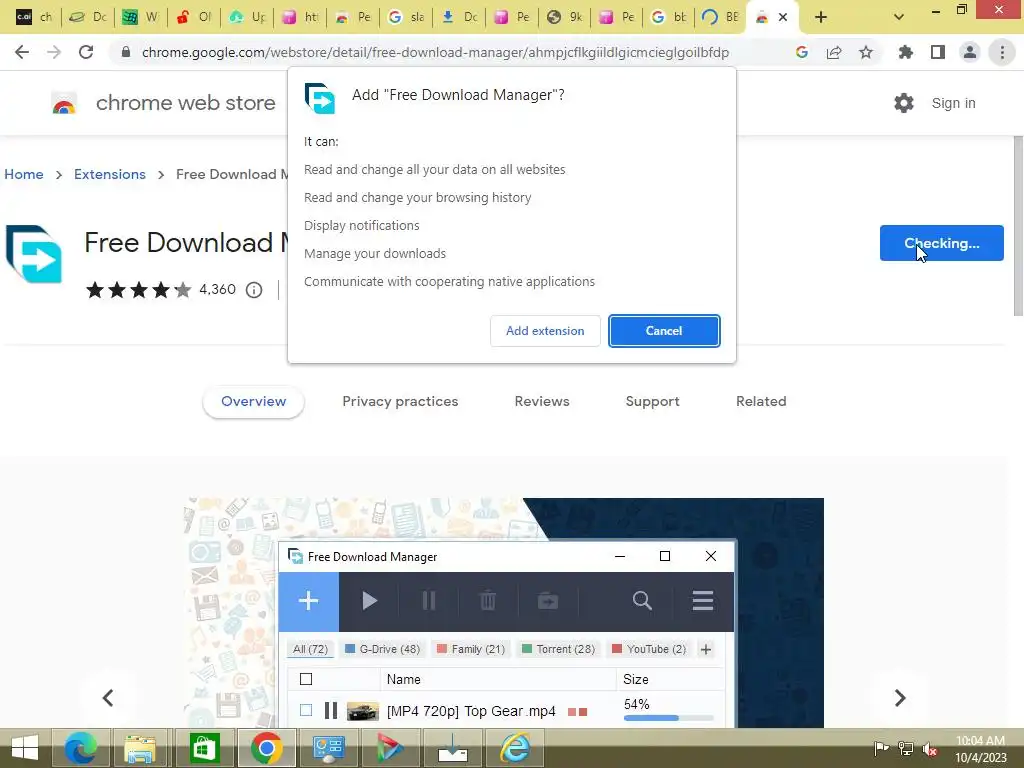This screenshot has height=768, width=1024.
Task: Open File Explorer from taskbar
Action: pos(140,748)
